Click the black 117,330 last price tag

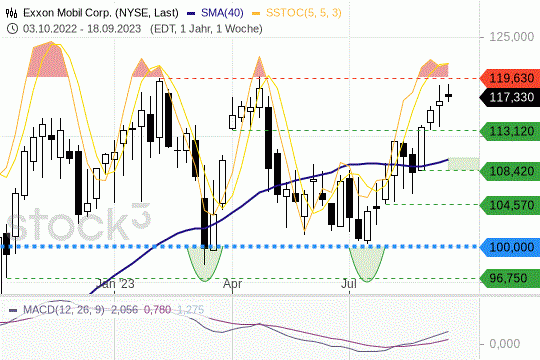coord(510,97)
